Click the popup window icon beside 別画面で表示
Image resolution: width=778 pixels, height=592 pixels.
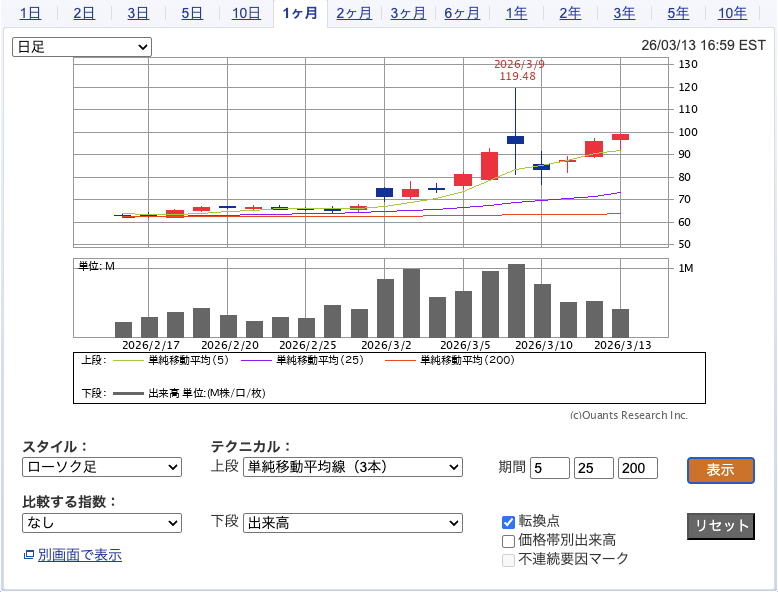[x=28, y=555]
